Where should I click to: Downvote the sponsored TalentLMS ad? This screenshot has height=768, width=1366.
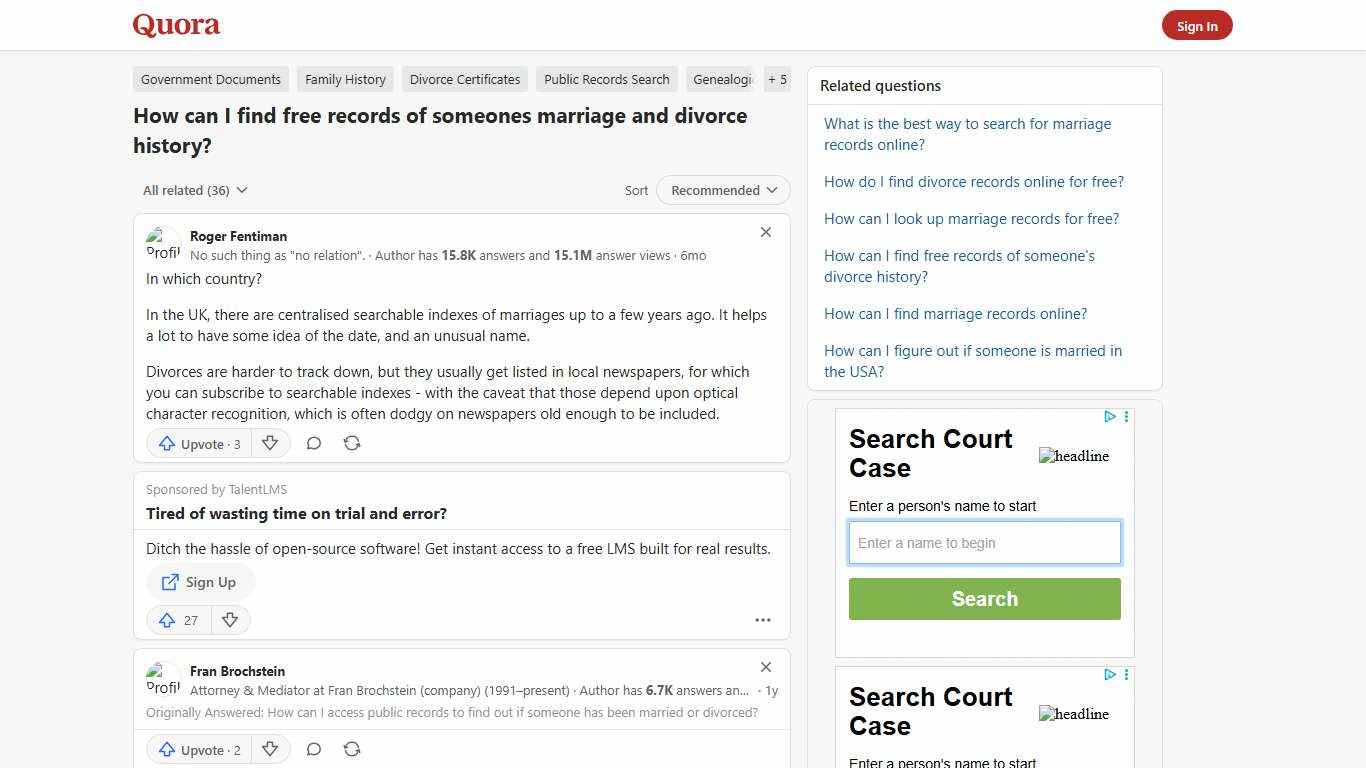point(230,620)
